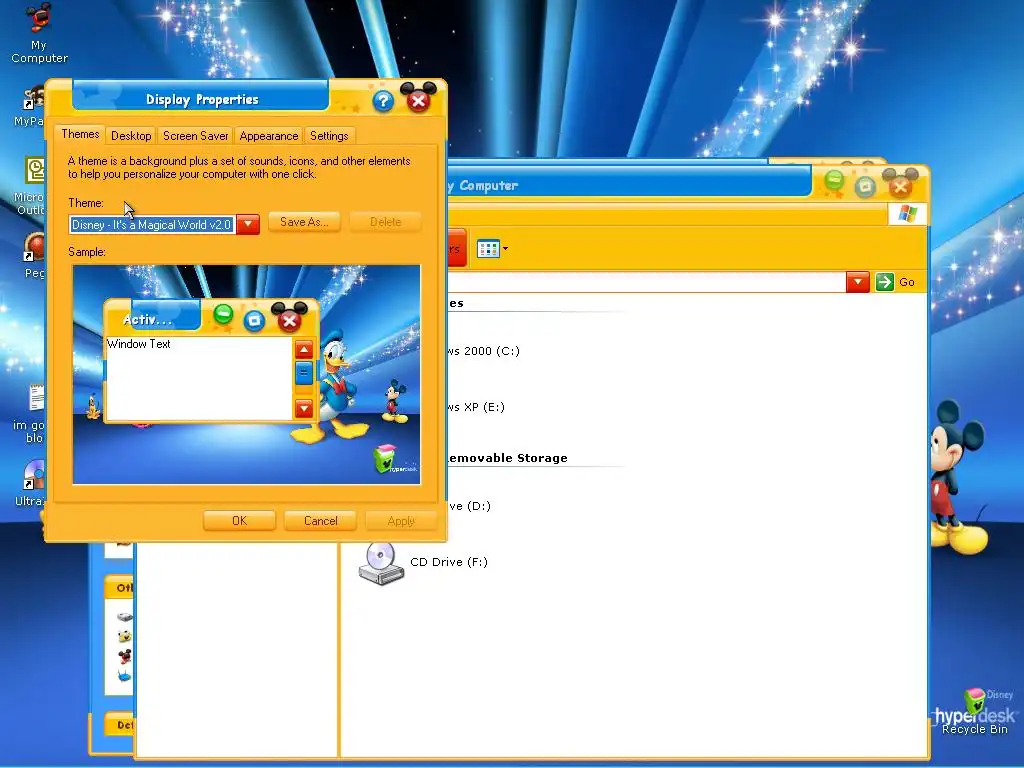Click the green minimize button in sample window
The width and height of the screenshot is (1024, 768).
[x=223, y=315]
